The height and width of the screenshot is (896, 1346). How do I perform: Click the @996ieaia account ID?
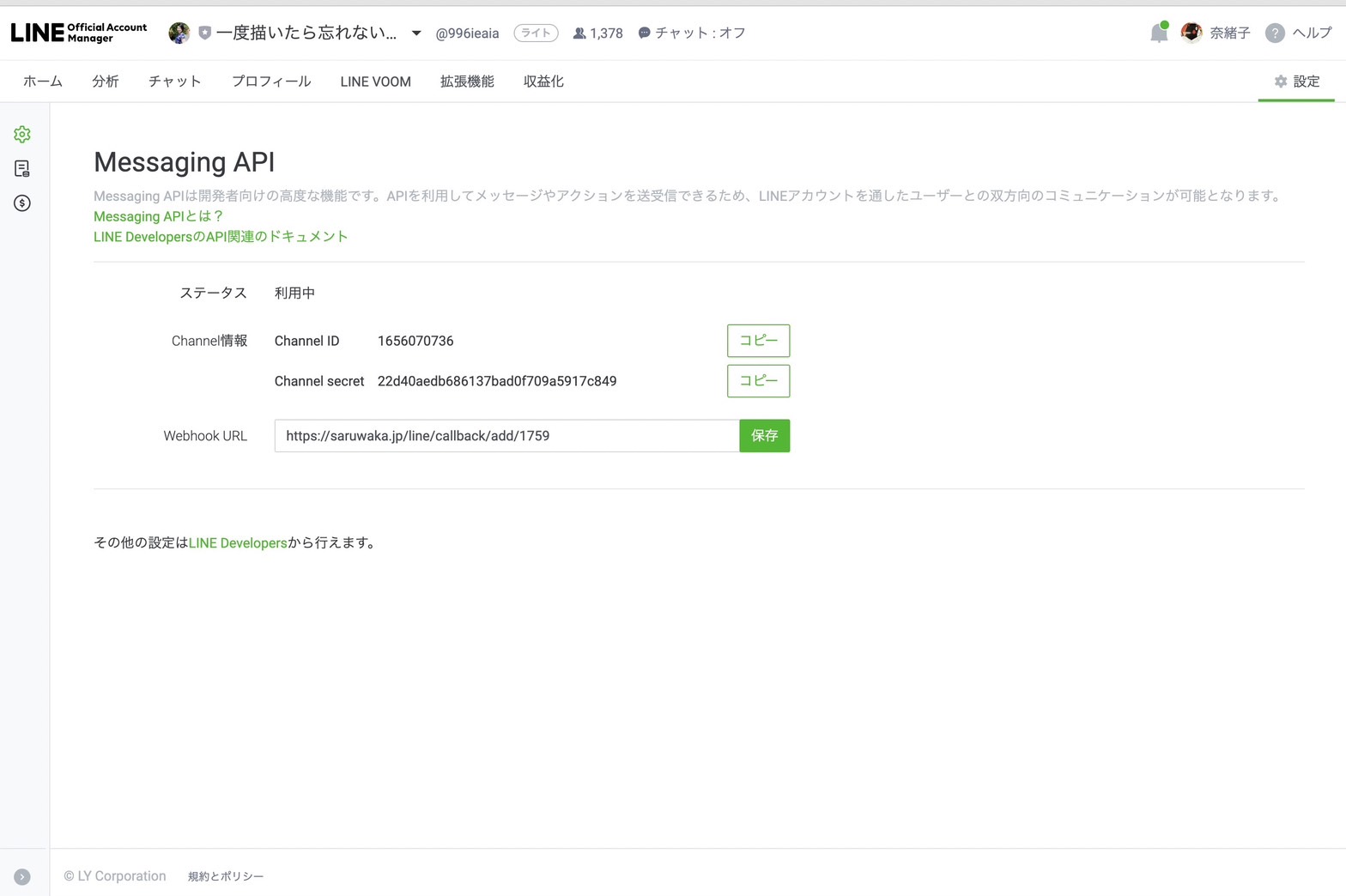tap(467, 33)
